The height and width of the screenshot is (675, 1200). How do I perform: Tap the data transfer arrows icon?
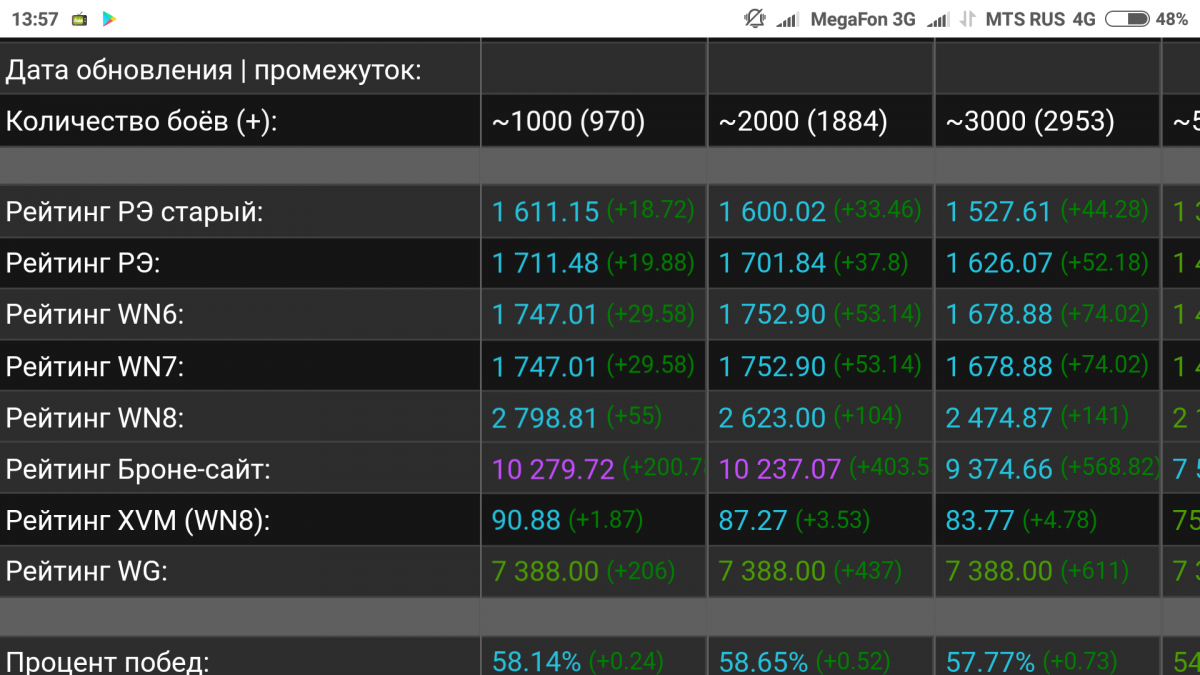(968, 19)
